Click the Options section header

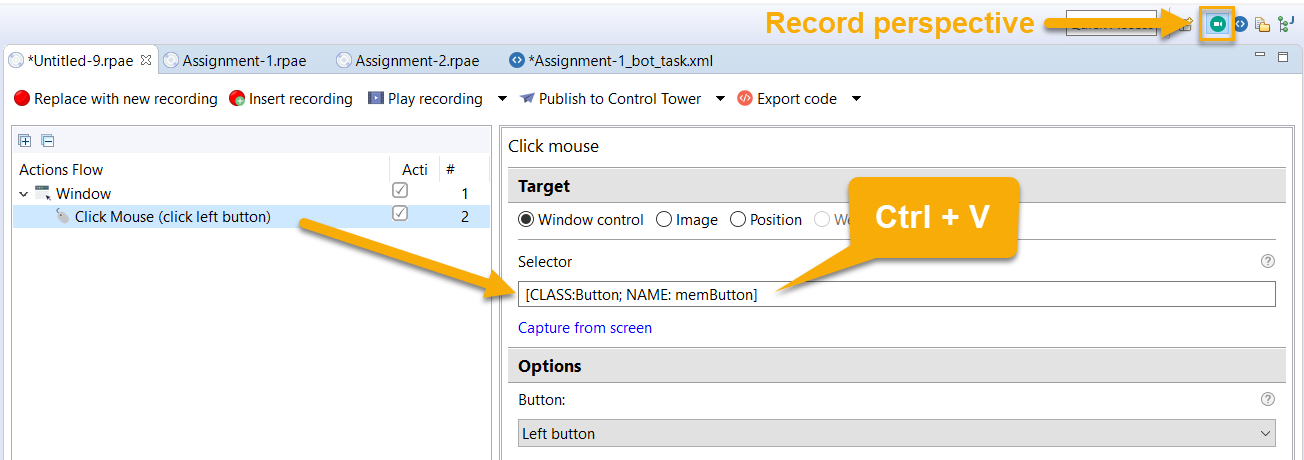click(x=897, y=365)
